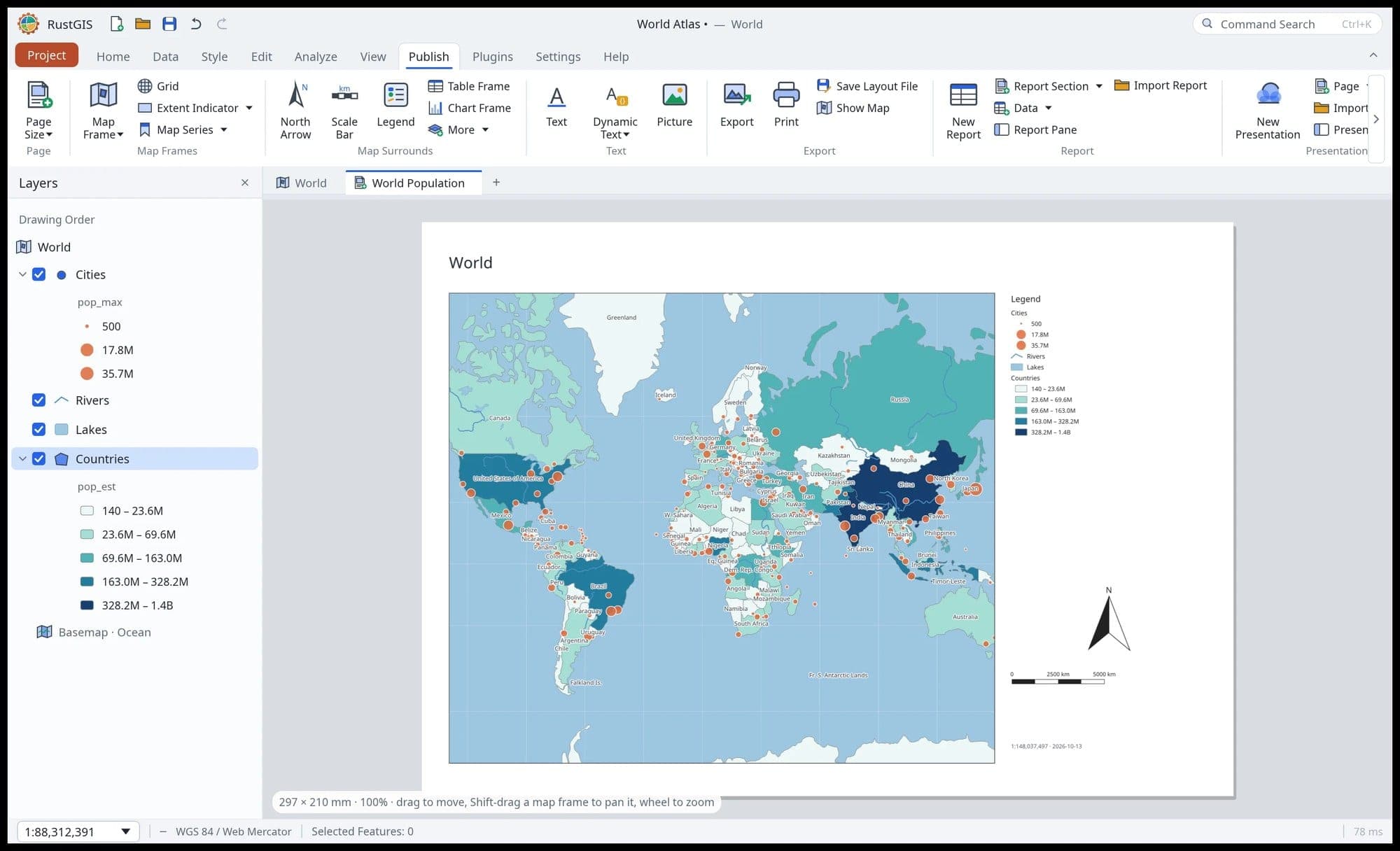This screenshot has width=1400, height=851.
Task: Expand the More map surrounds menu
Action: 458,129
